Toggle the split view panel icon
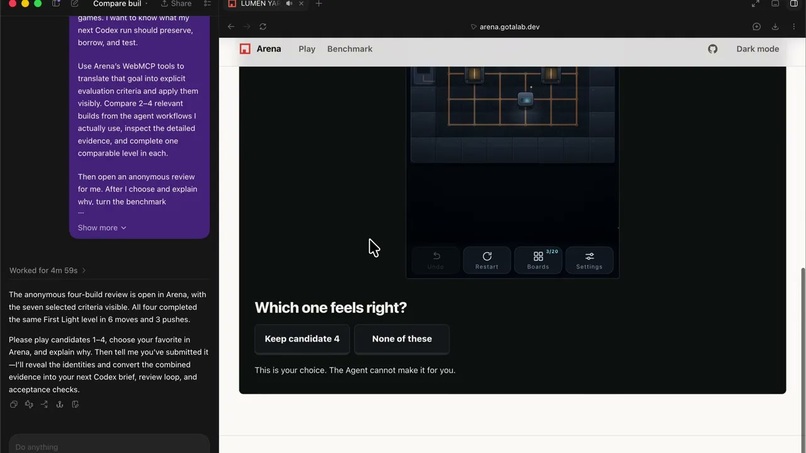 point(794,4)
